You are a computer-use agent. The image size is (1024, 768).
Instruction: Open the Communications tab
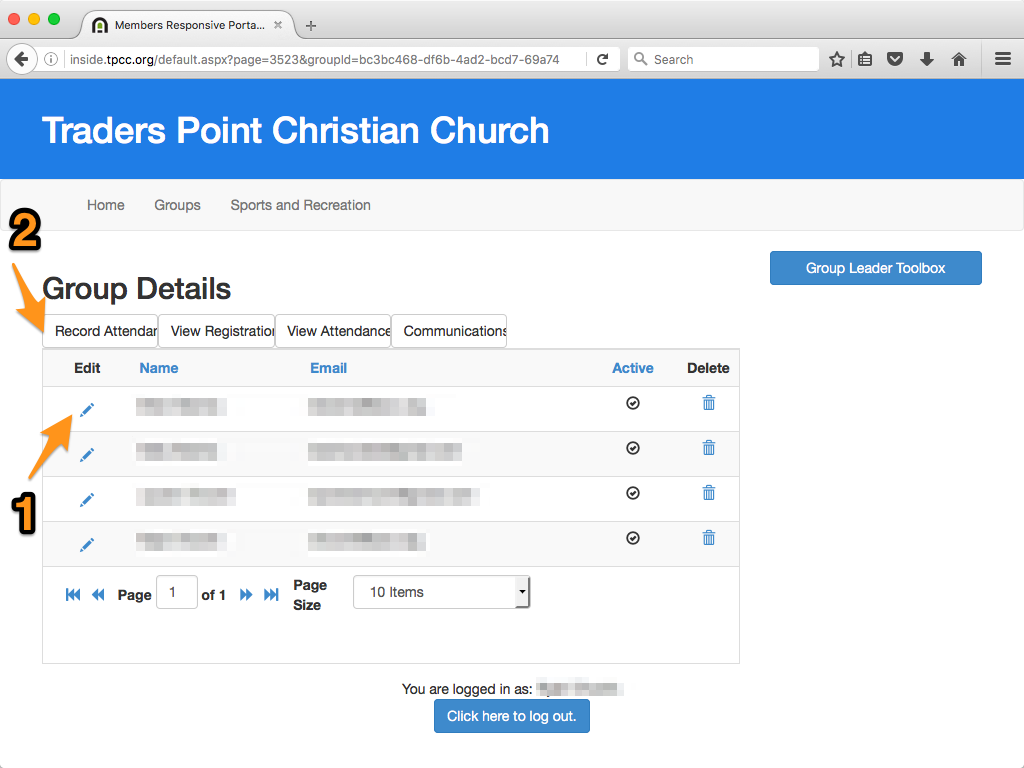[x=449, y=331]
